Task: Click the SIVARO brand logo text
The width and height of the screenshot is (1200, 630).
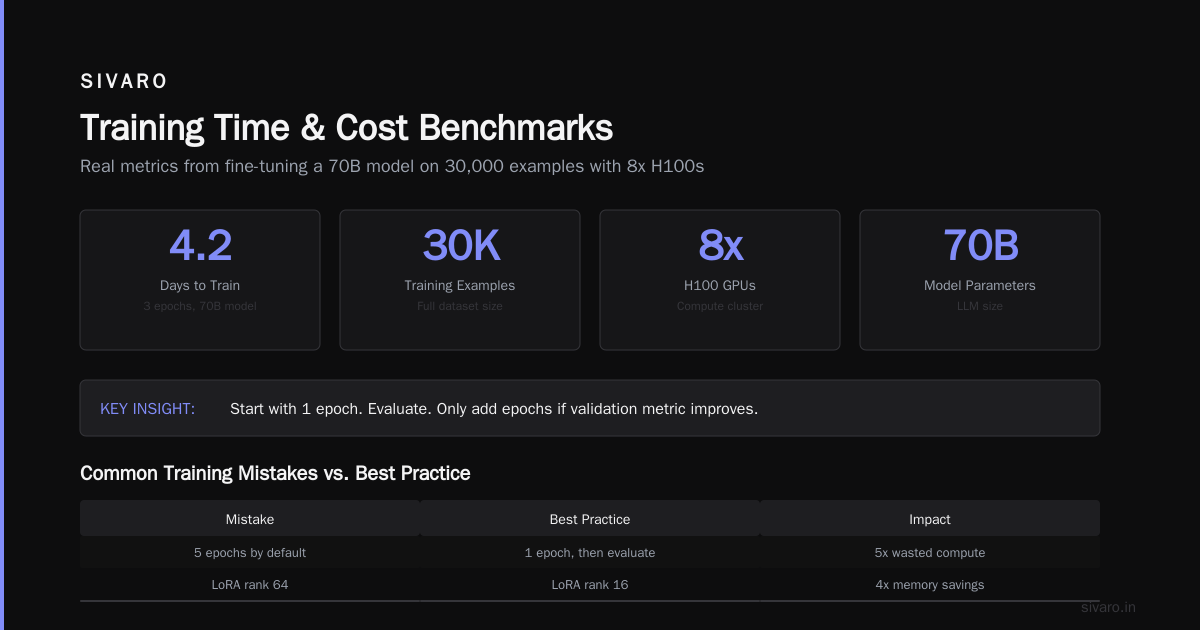Action: point(124,82)
